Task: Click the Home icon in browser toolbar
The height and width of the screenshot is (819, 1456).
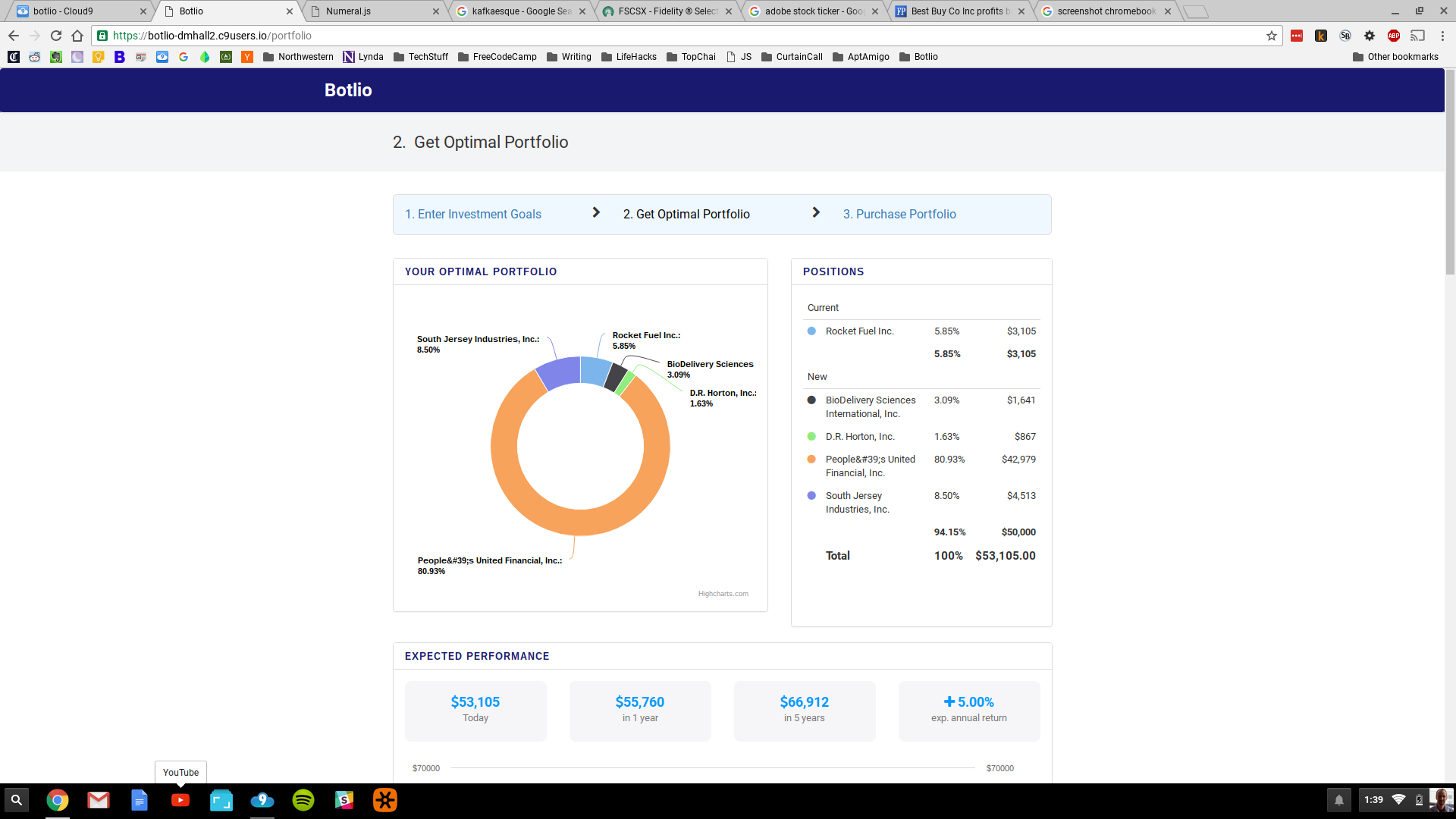Action: [77, 36]
